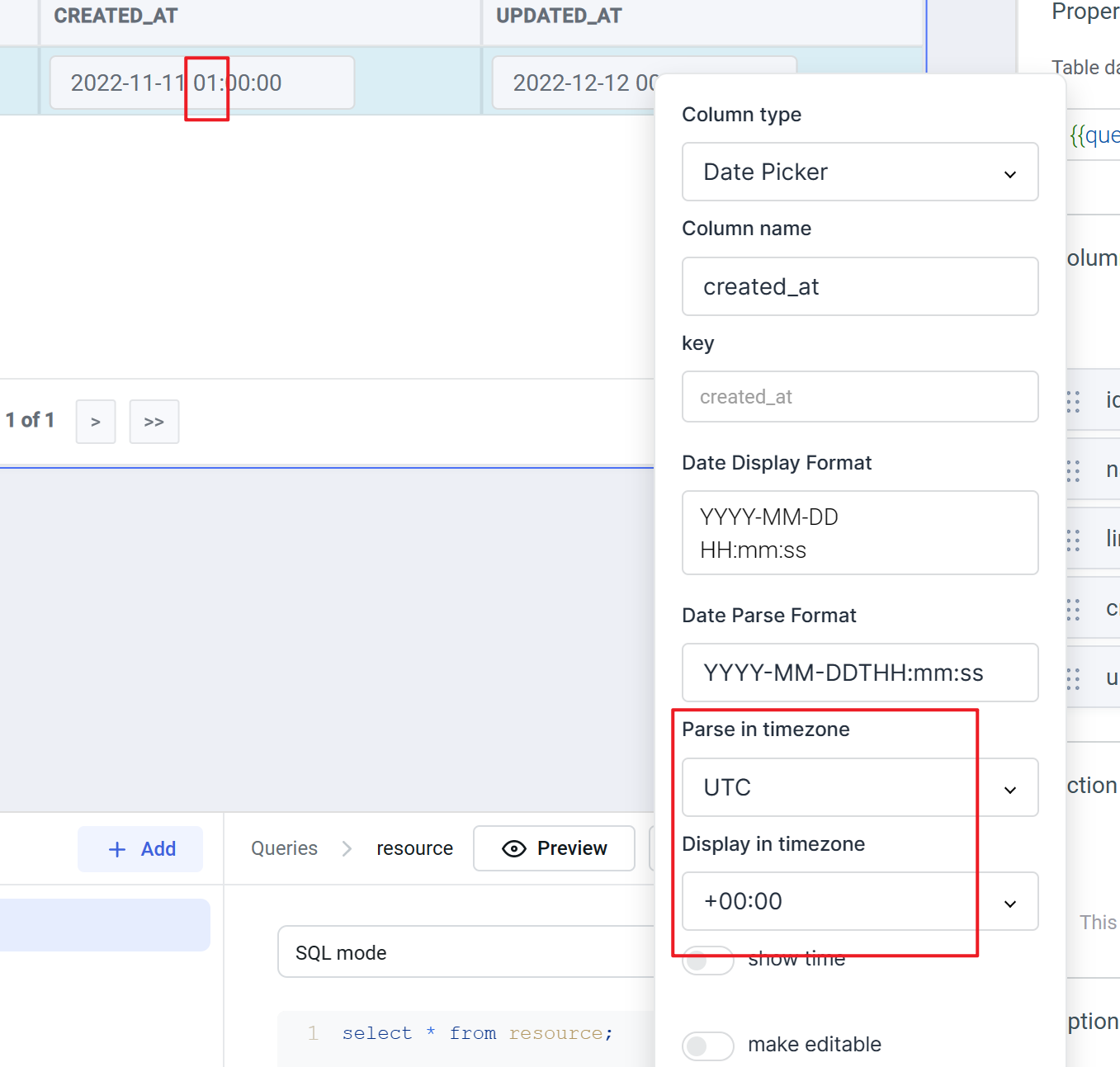The width and height of the screenshot is (1120, 1067).
Task: Open the resource query tab
Action: point(414,848)
